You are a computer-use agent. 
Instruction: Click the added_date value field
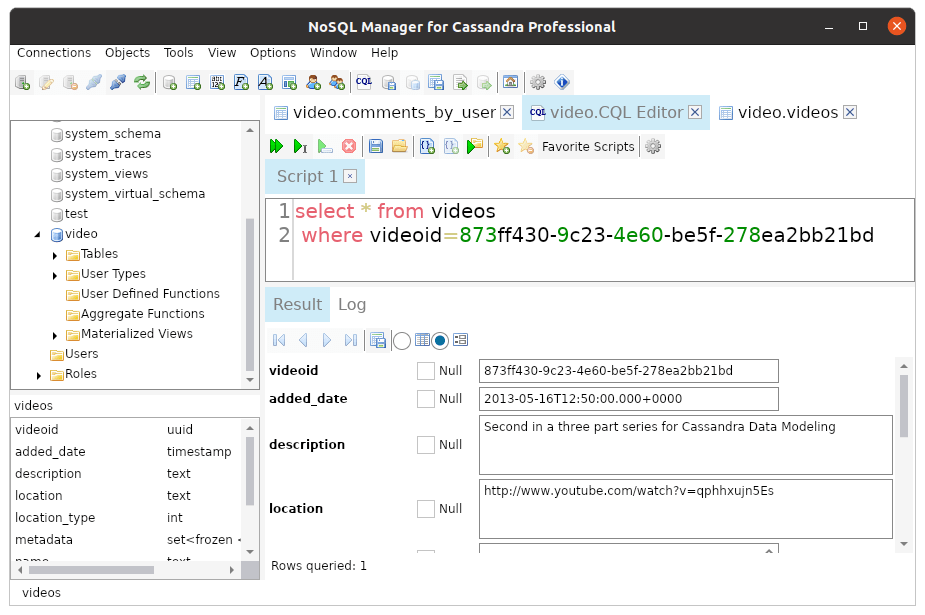(x=628, y=399)
